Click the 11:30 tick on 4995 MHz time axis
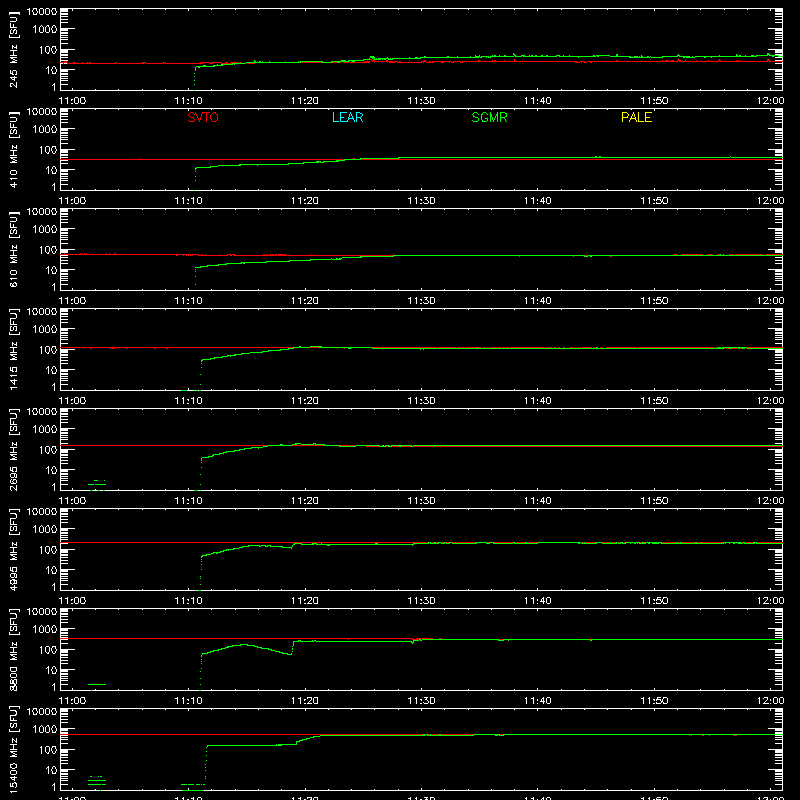The width and height of the screenshot is (800, 800). point(421,601)
